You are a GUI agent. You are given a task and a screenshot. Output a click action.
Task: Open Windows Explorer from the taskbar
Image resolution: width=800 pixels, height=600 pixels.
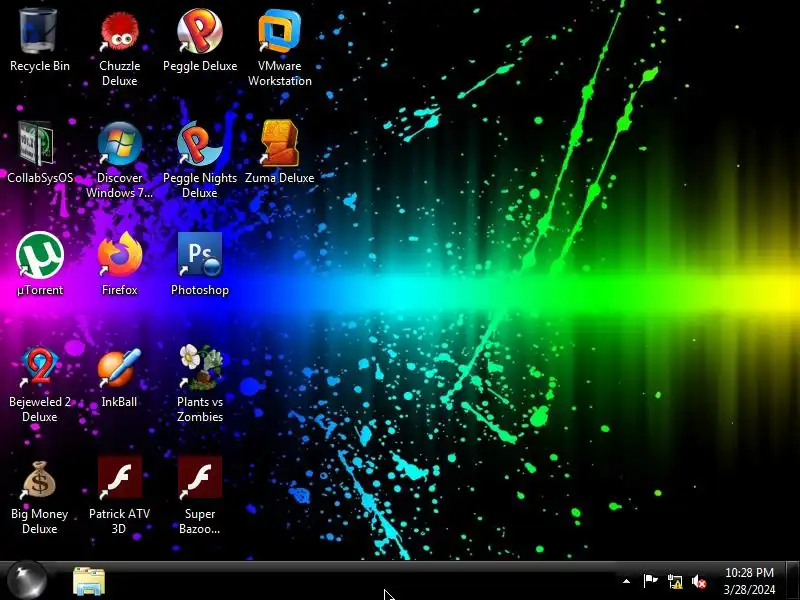[89, 581]
